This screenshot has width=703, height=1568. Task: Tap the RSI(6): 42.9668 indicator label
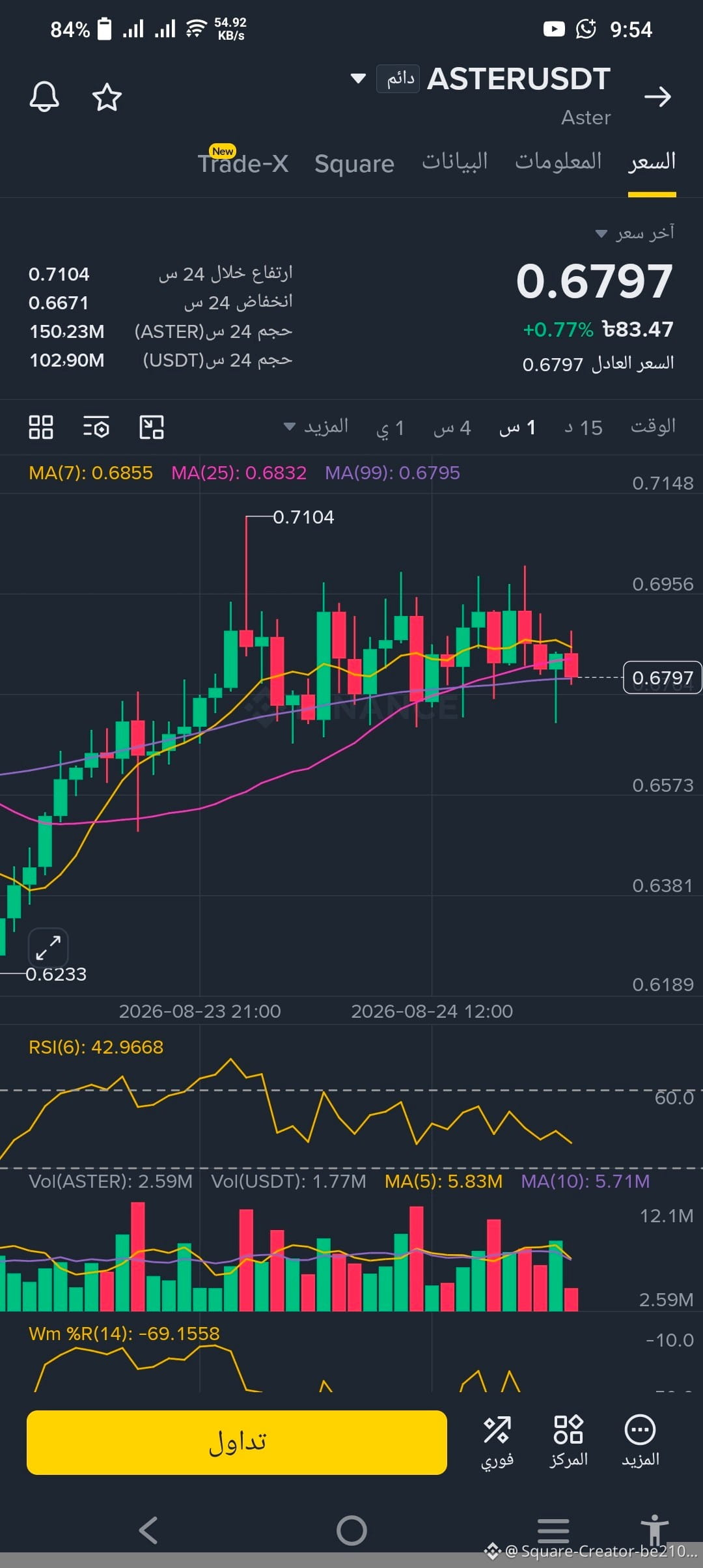(96, 1047)
